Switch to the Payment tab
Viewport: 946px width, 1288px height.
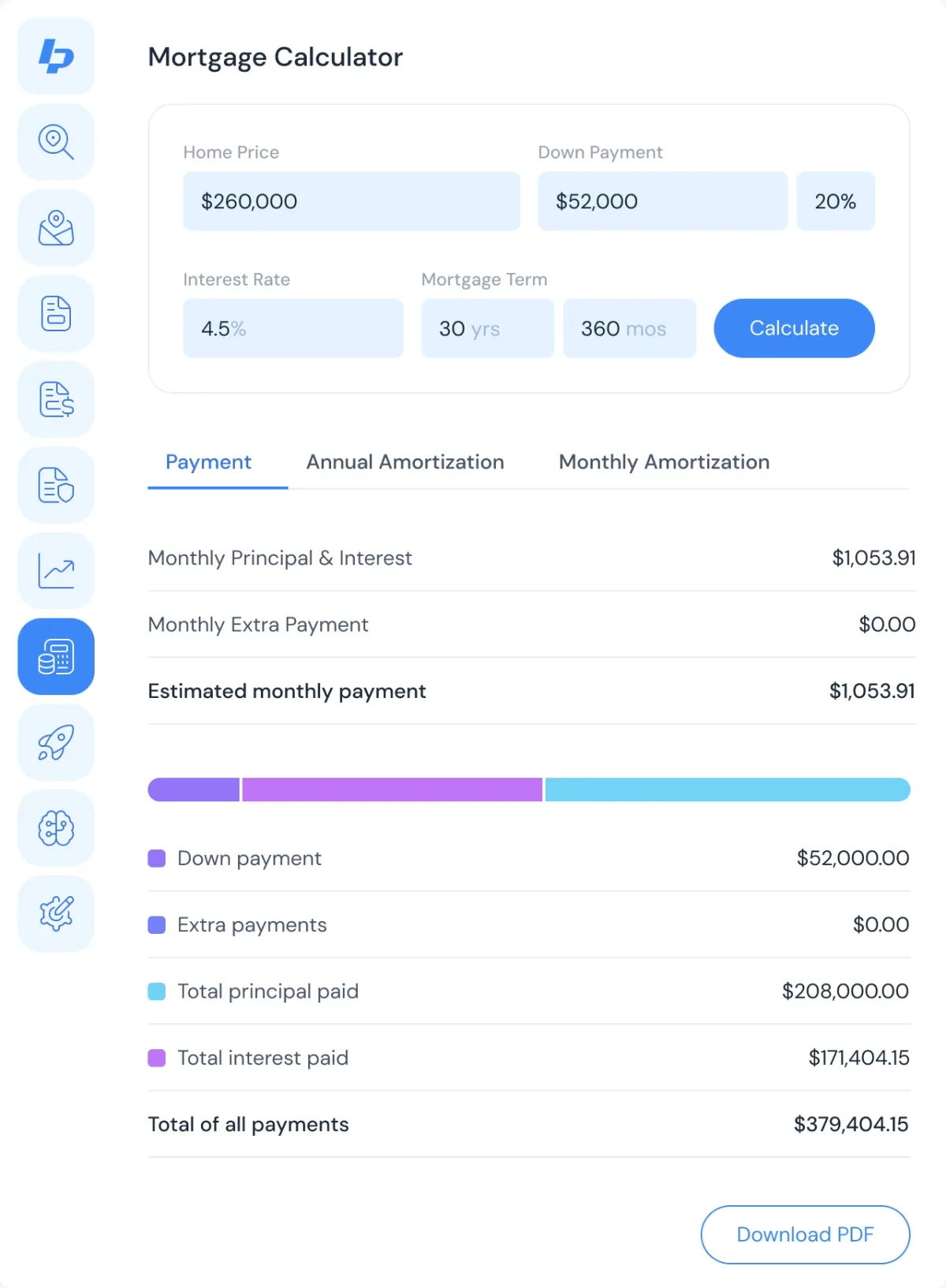pyautogui.click(x=208, y=462)
